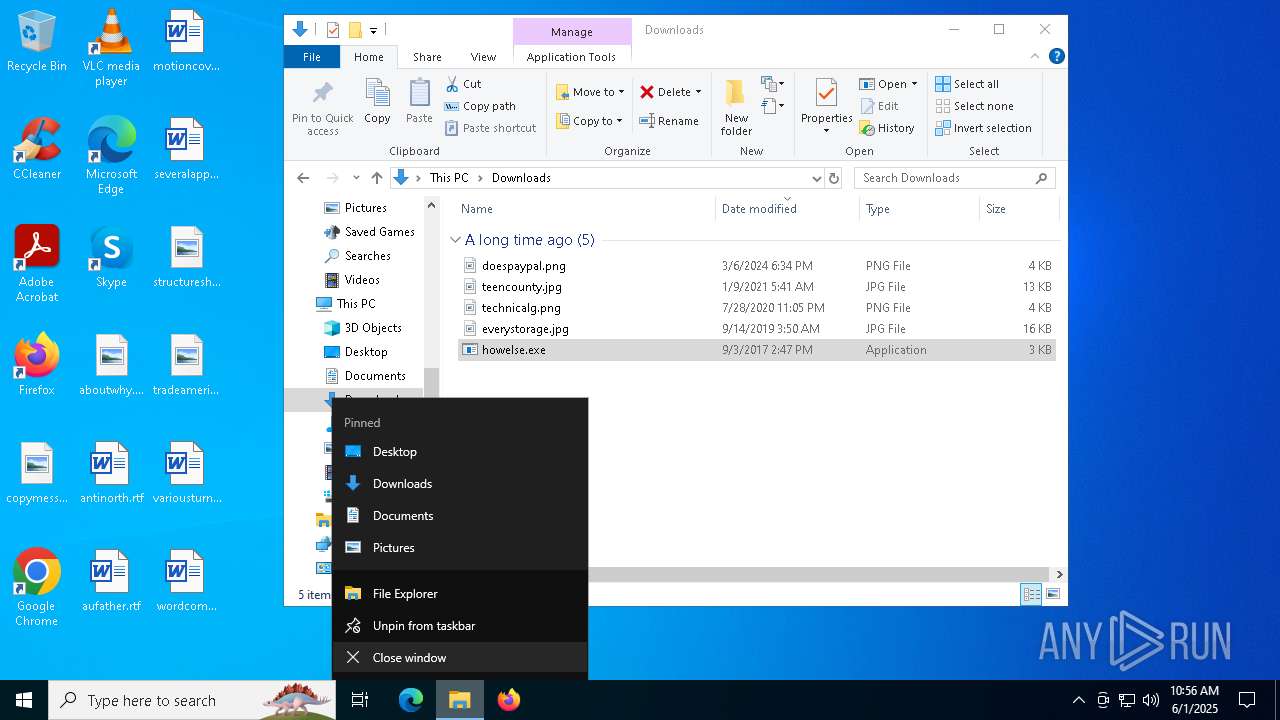The height and width of the screenshot is (720, 1280).
Task: Click the History button in Open group
Action: click(886, 128)
